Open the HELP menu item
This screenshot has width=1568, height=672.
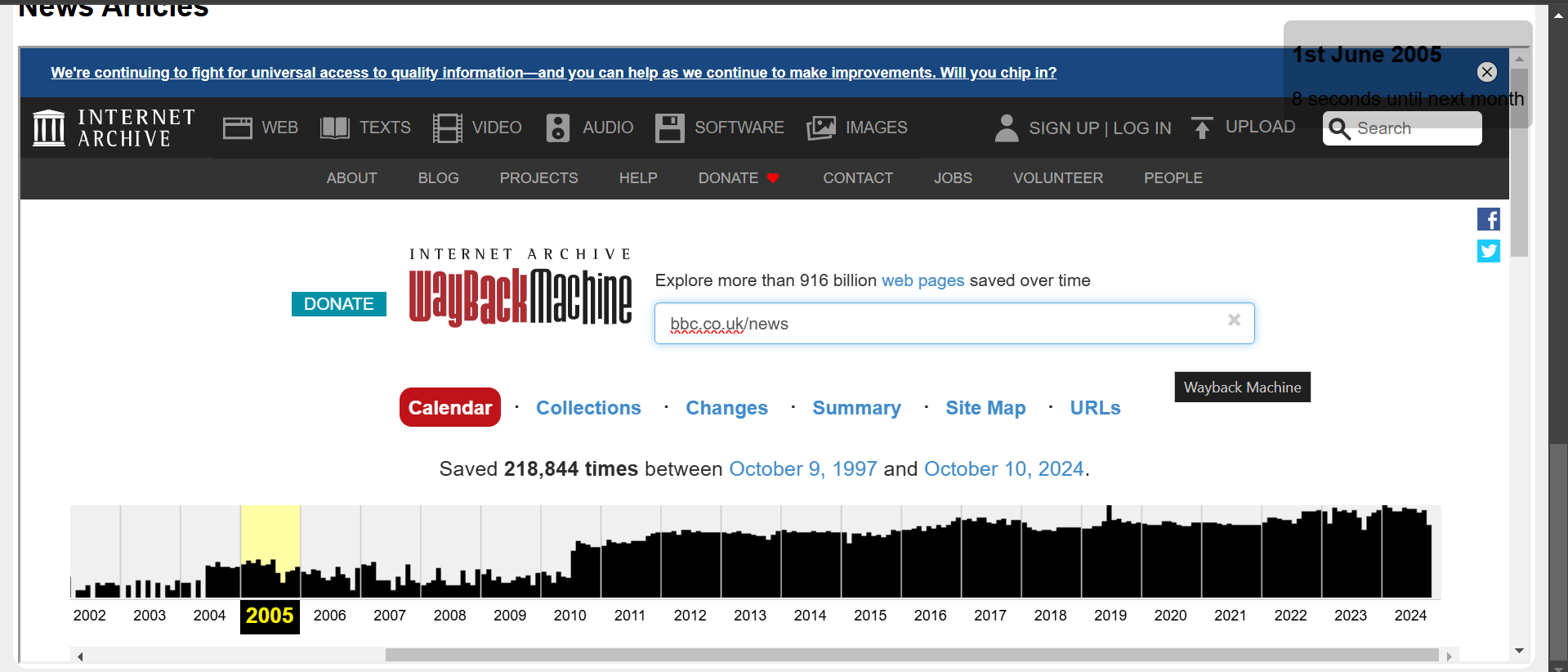point(638,178)
